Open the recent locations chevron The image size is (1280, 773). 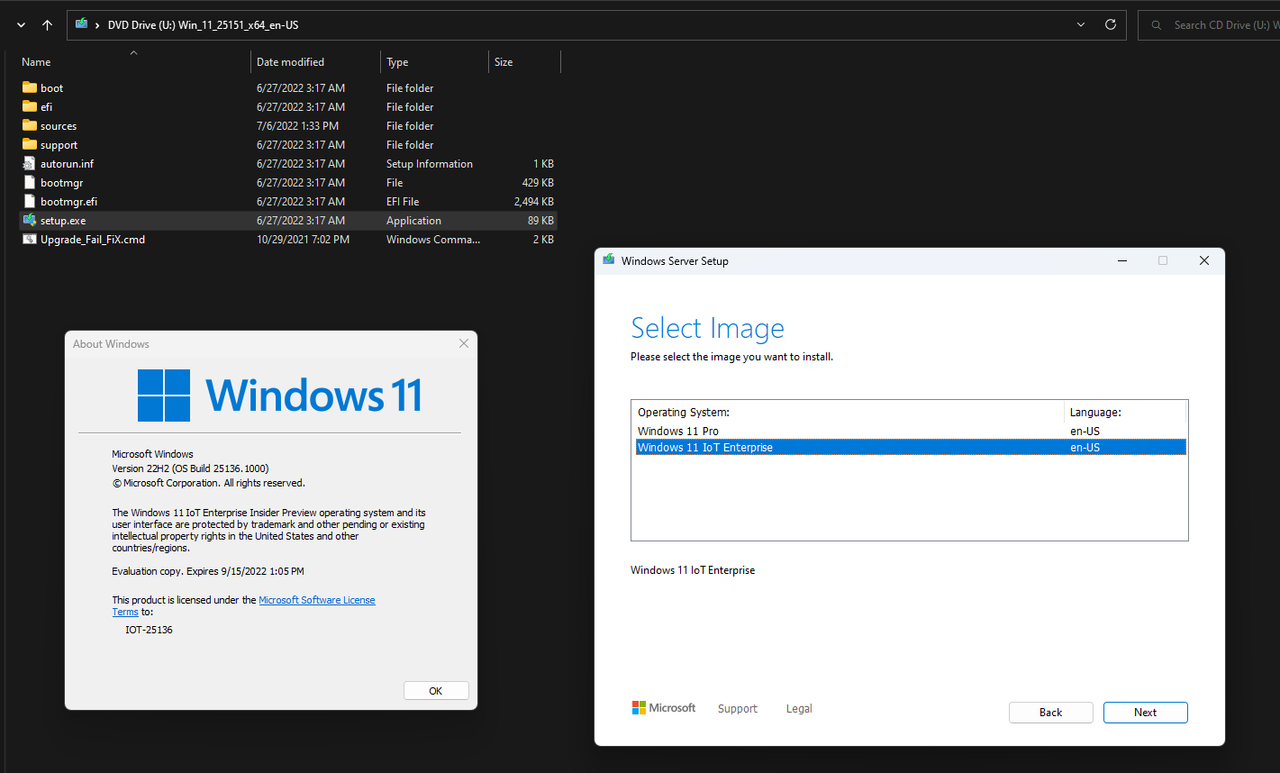point(21,25)
